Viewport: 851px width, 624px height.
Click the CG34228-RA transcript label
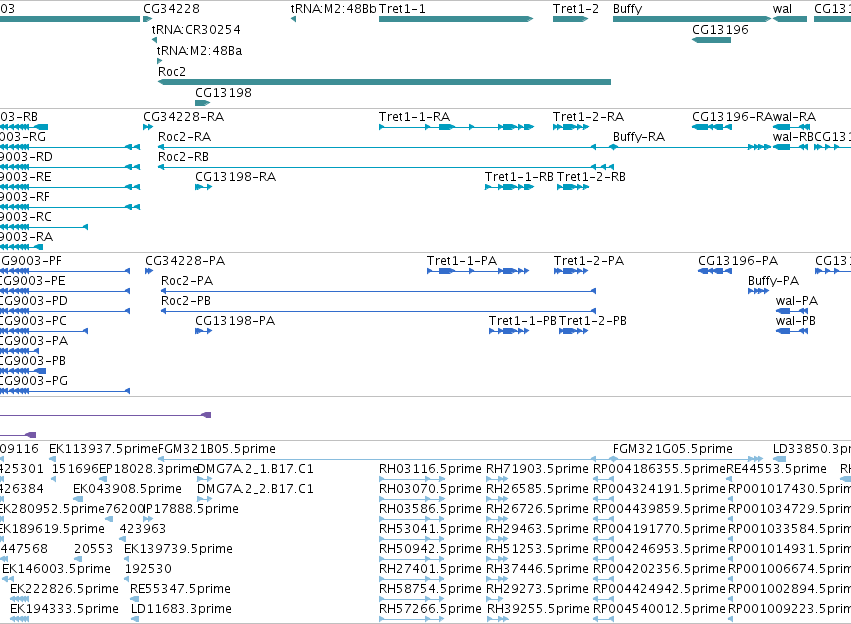tap(183, 117)
